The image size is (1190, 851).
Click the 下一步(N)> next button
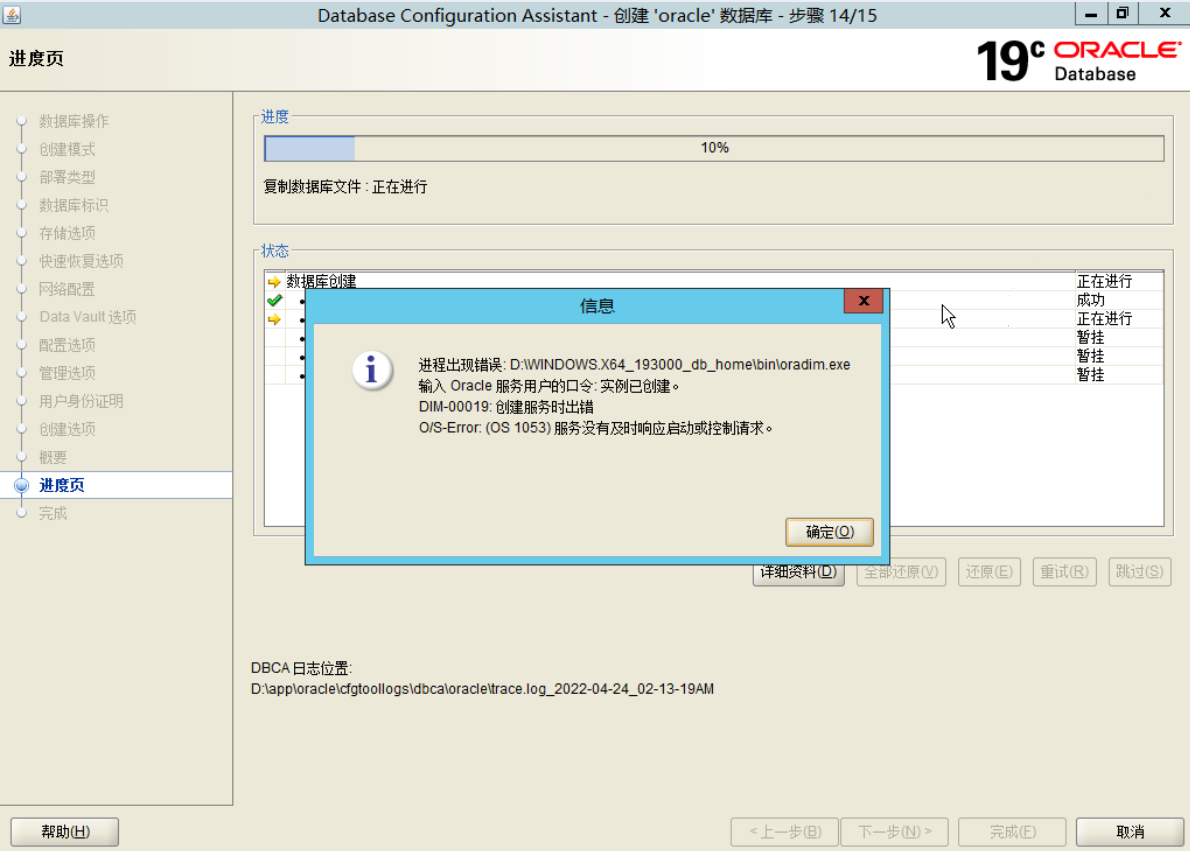pyautogui.click(x=895, y=832)
